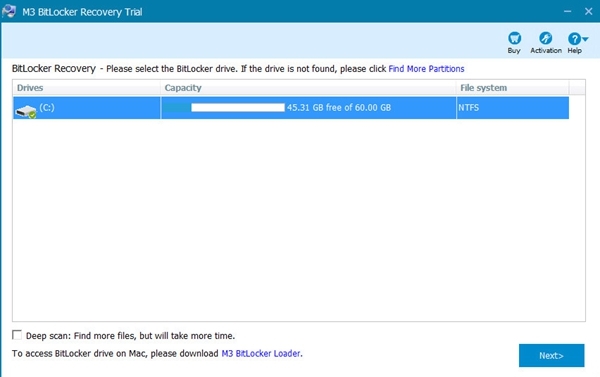Close the M3 BitLocker Recovery window
600x377 pixels.
tap(589, 11)
